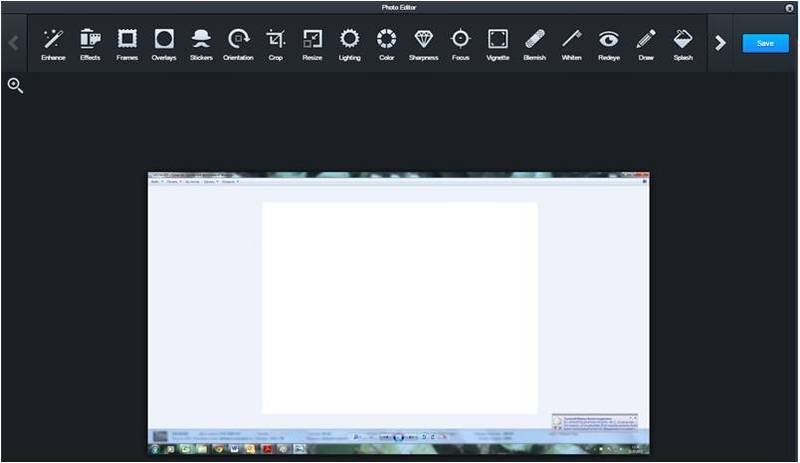
Task: Select the Crop tool
Action: 276,41
